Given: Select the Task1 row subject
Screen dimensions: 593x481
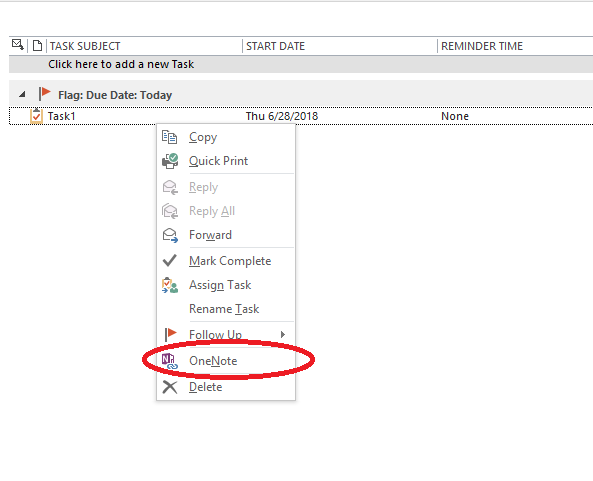Looking at the screenshot, I should [61, 116].
